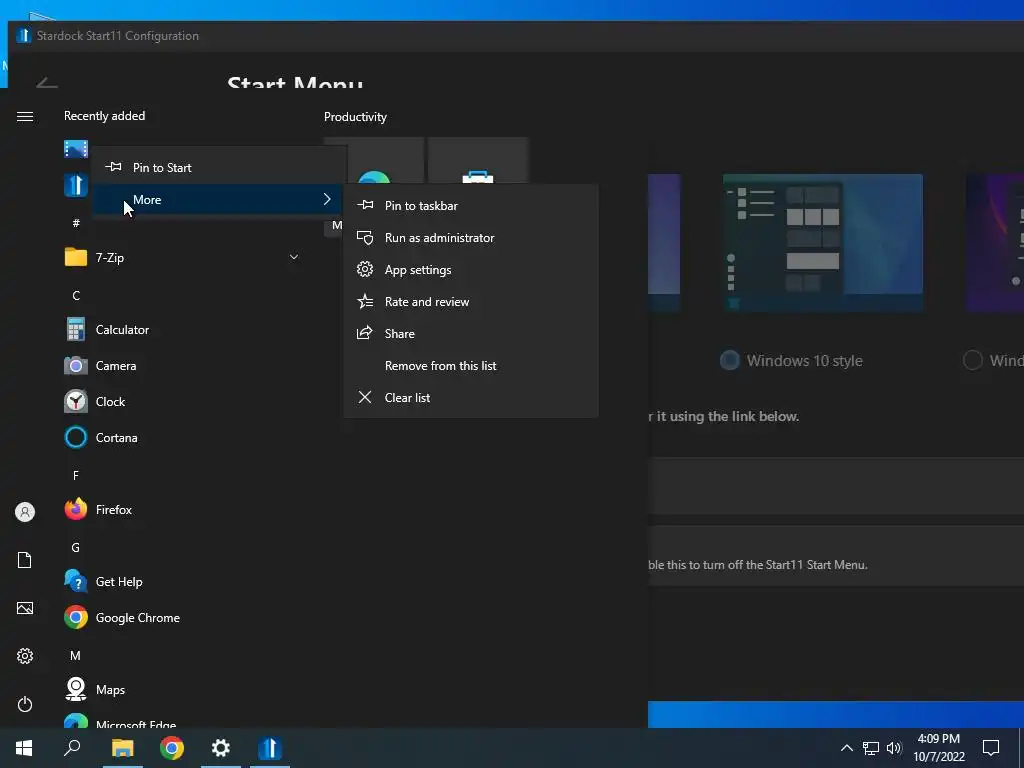Launch Clock app
Screen dimensions: 1024x768
point(183,402)
